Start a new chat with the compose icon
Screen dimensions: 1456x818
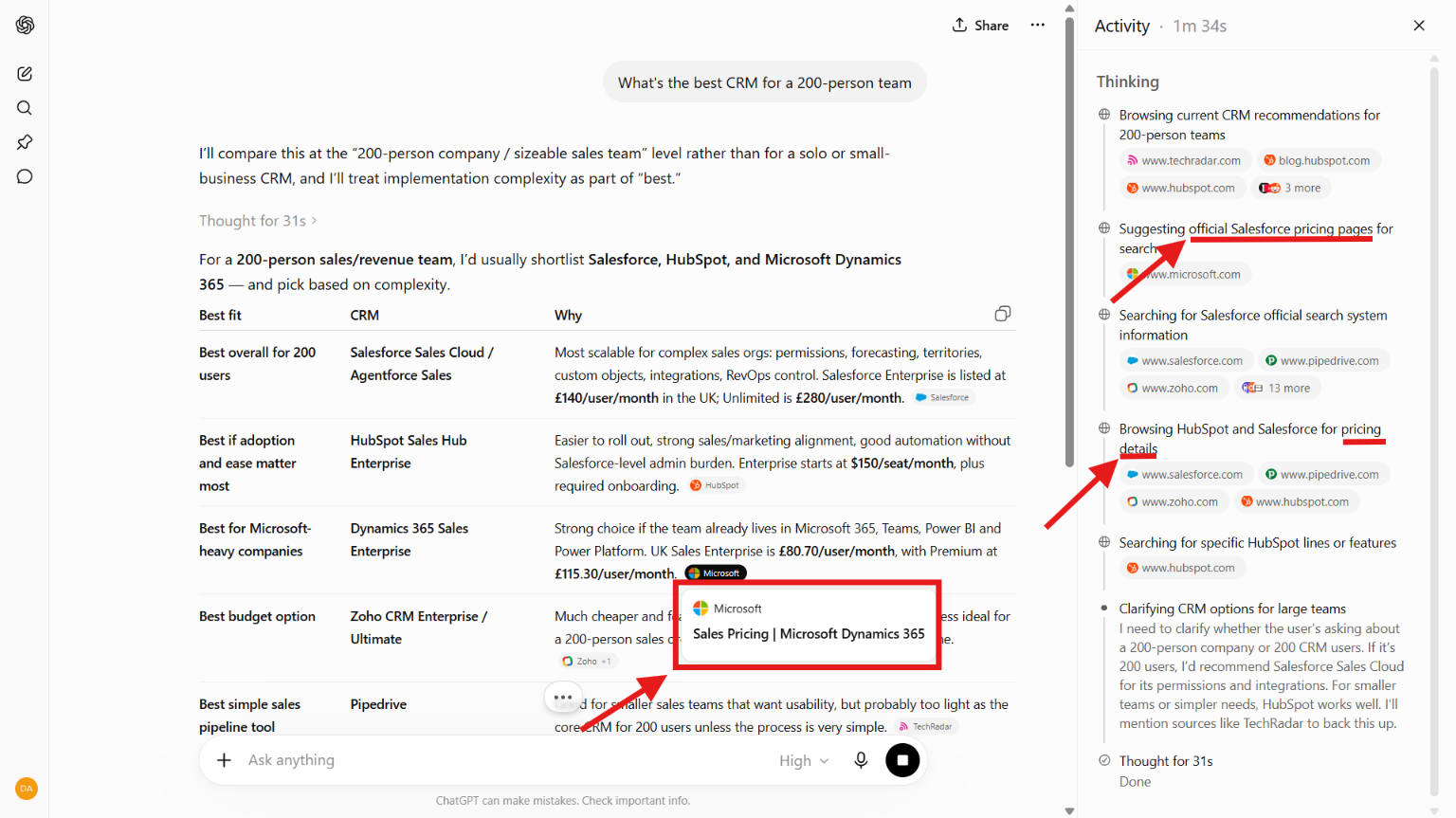(25, 74)
